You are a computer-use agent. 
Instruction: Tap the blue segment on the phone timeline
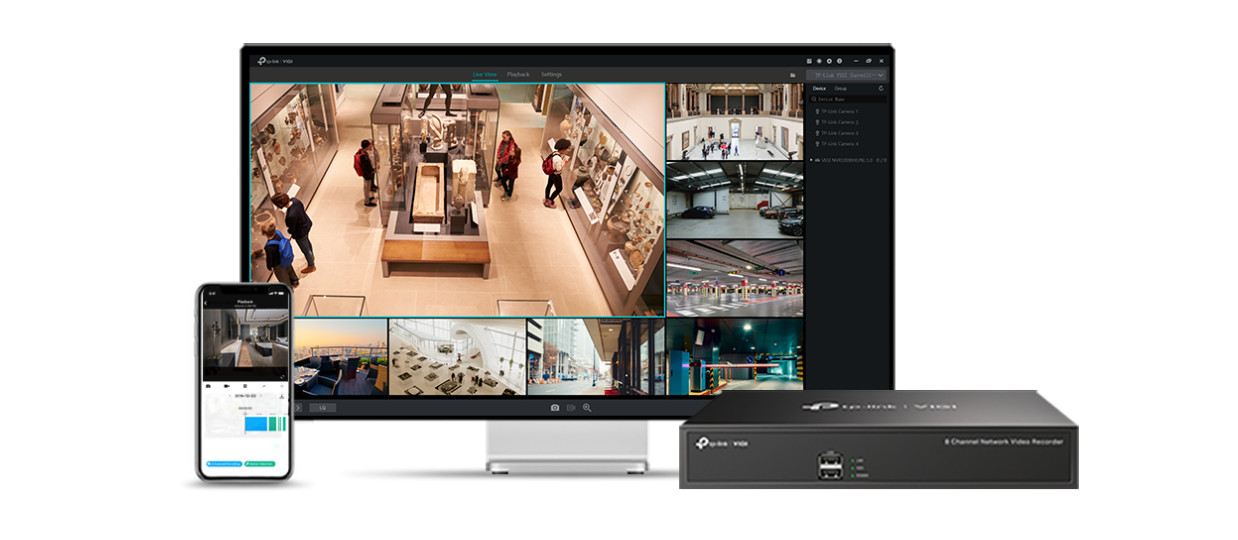click(256, 424)
